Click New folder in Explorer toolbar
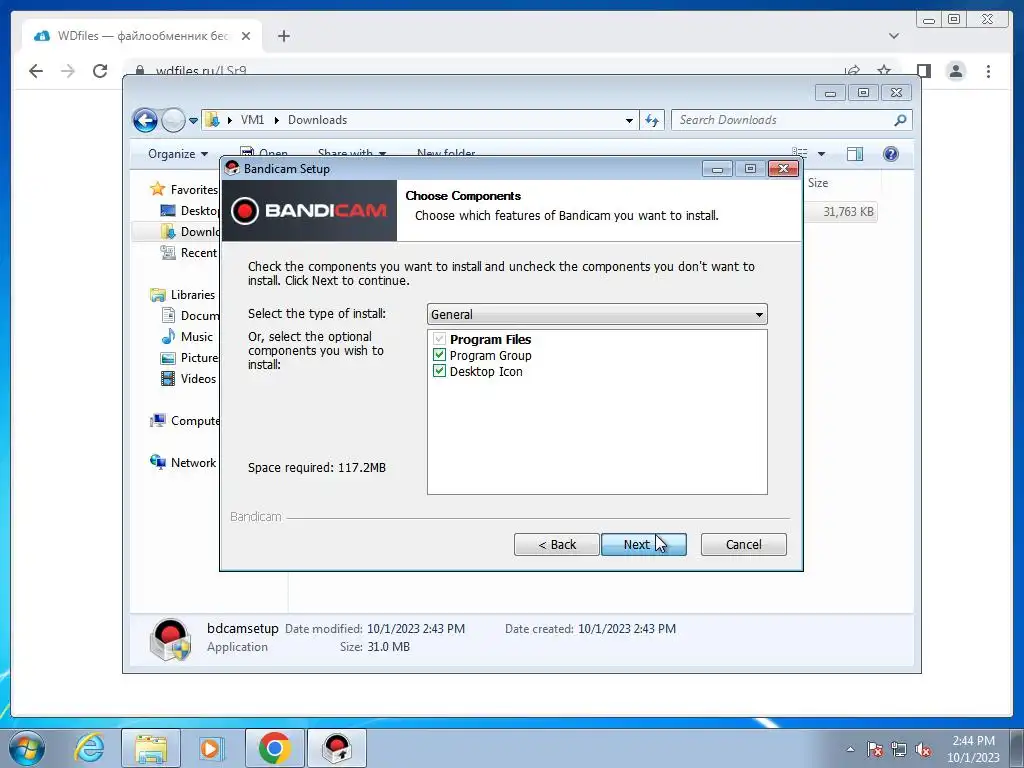Image resolution: width=1024 pixels, height=768 pixels. click(x=446, y=153)
